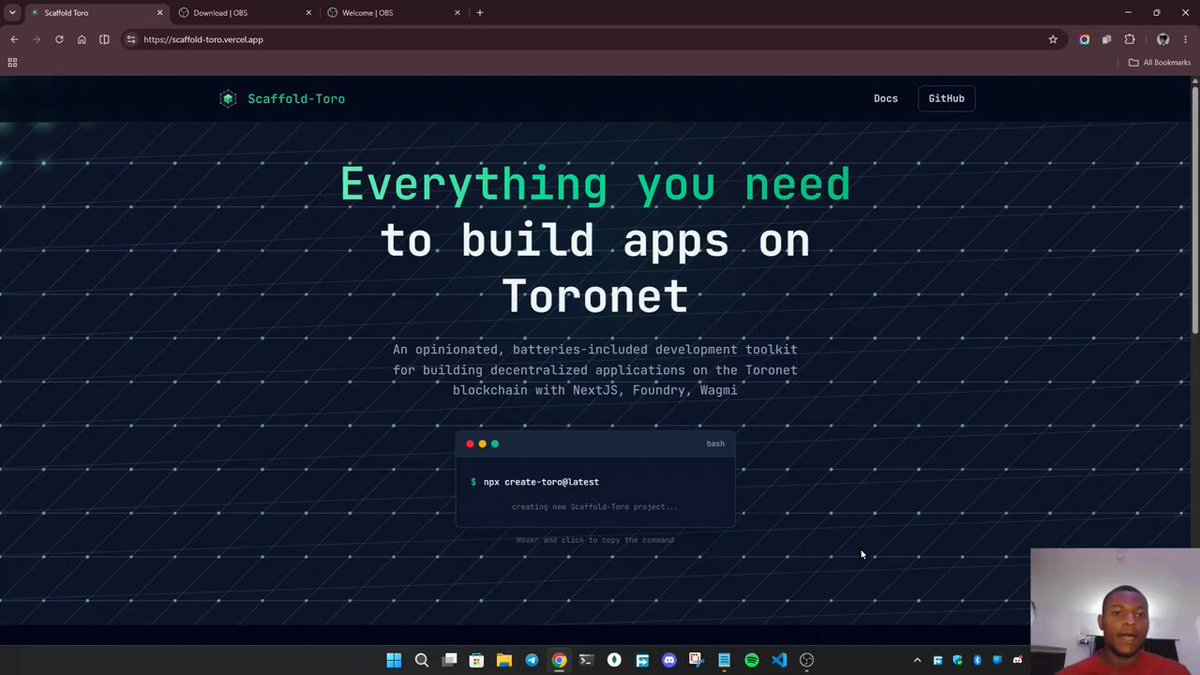Go to the browser home page
This screenshot has width=1200, height=675.
82,39
